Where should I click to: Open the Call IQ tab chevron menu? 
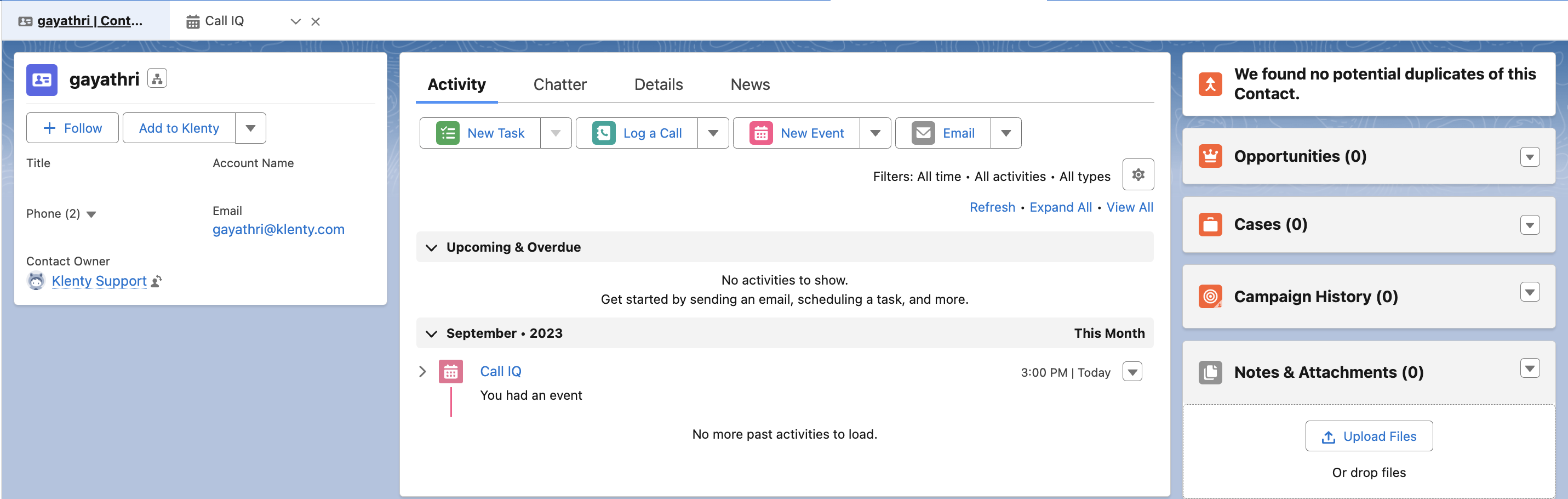[x=296, y=22]
